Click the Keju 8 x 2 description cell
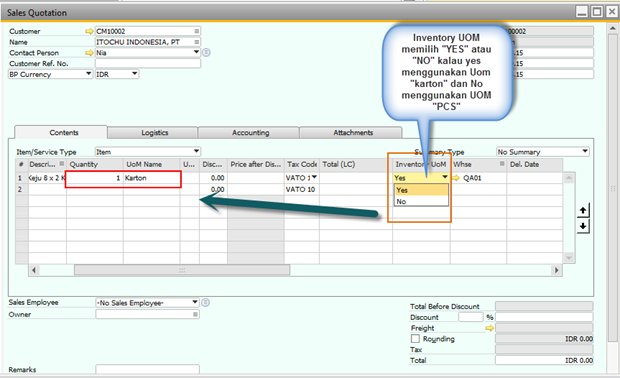 click(x=47, y=178)
